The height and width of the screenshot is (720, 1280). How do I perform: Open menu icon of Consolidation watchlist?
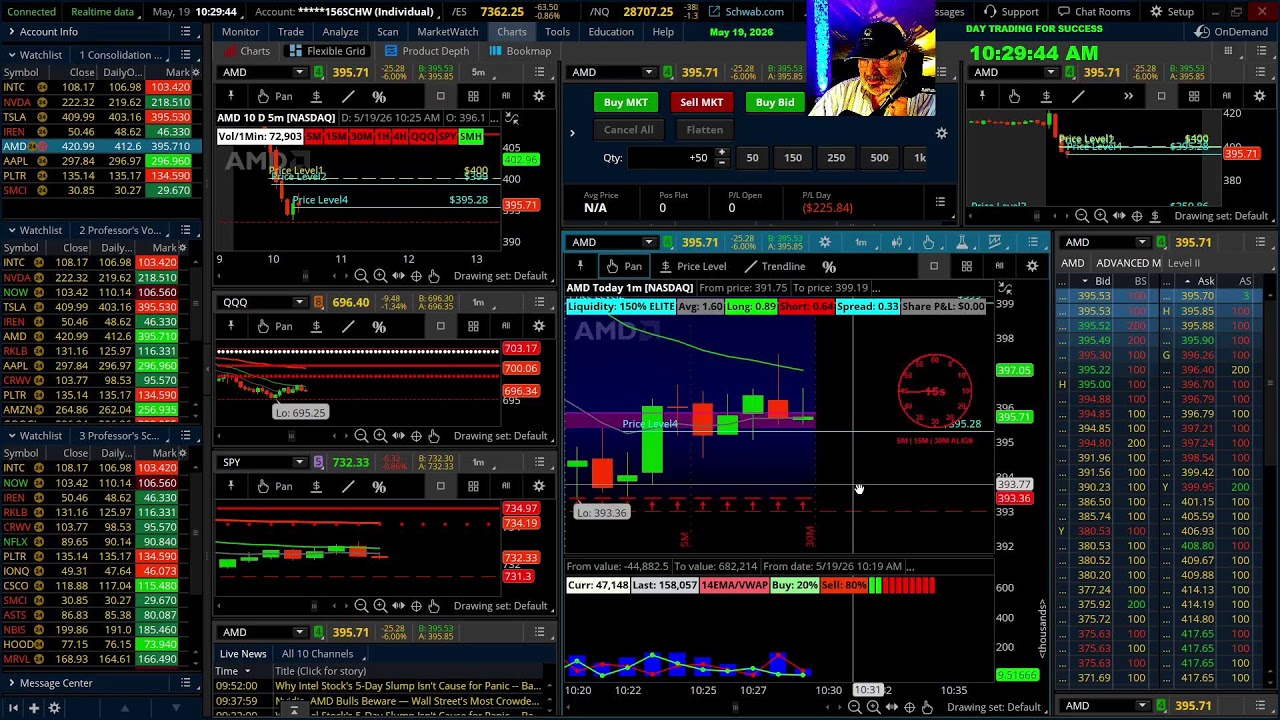point(185,55)
